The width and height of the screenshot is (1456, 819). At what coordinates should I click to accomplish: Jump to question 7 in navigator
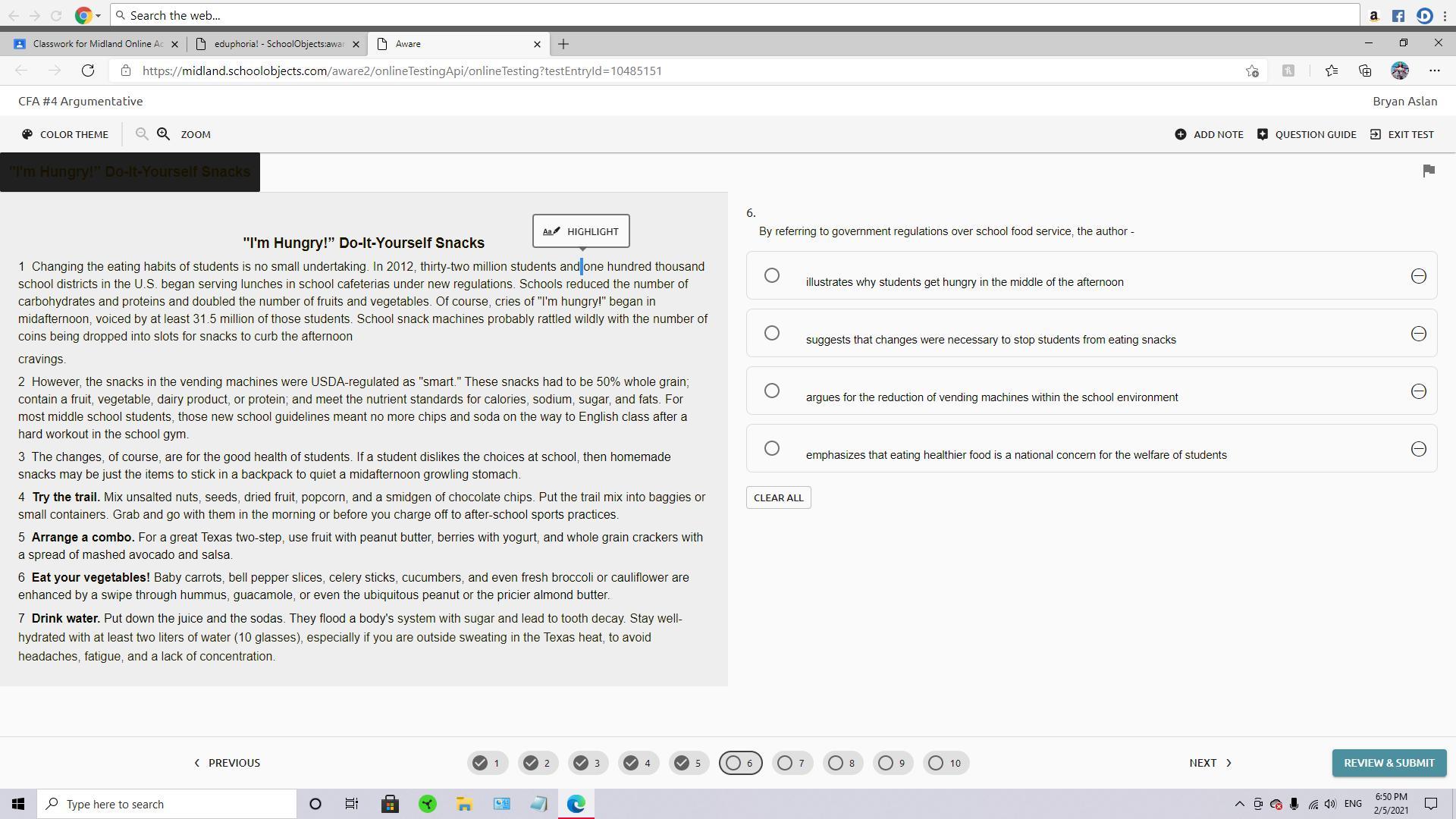tap(792, 763)
